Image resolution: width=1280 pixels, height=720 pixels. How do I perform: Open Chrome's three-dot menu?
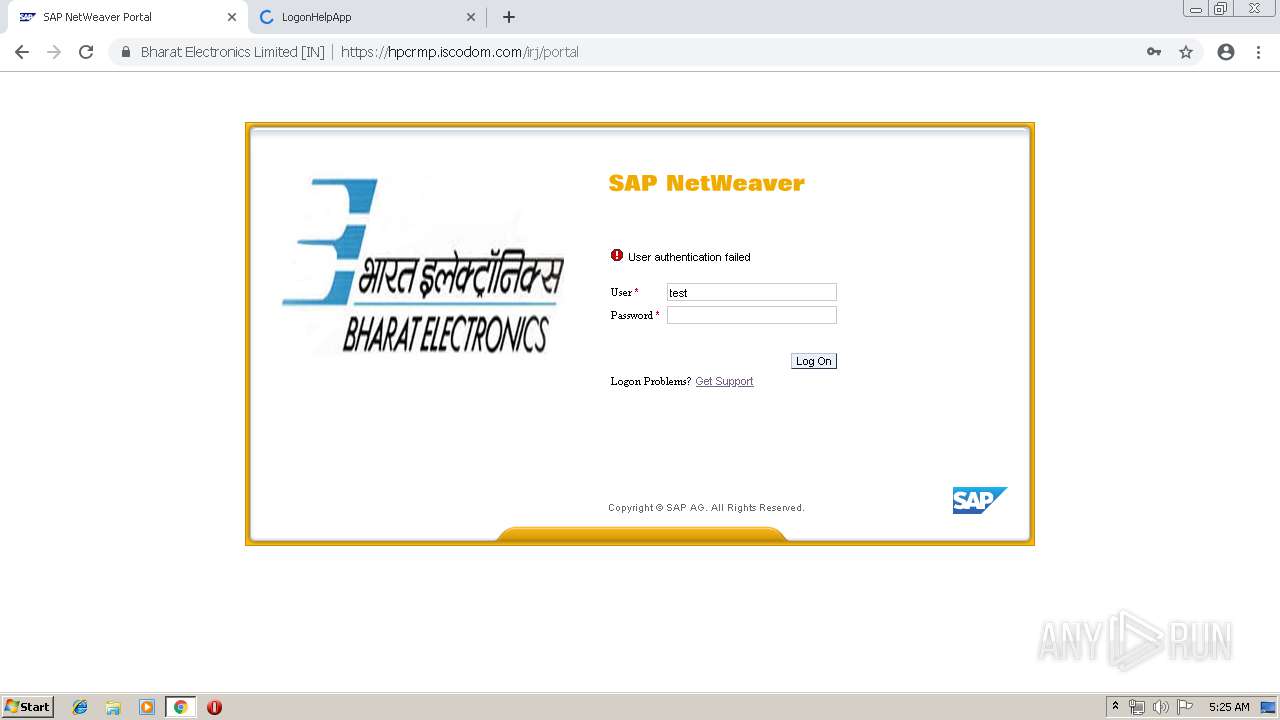pyautogui.click(x=1258, y=52)
